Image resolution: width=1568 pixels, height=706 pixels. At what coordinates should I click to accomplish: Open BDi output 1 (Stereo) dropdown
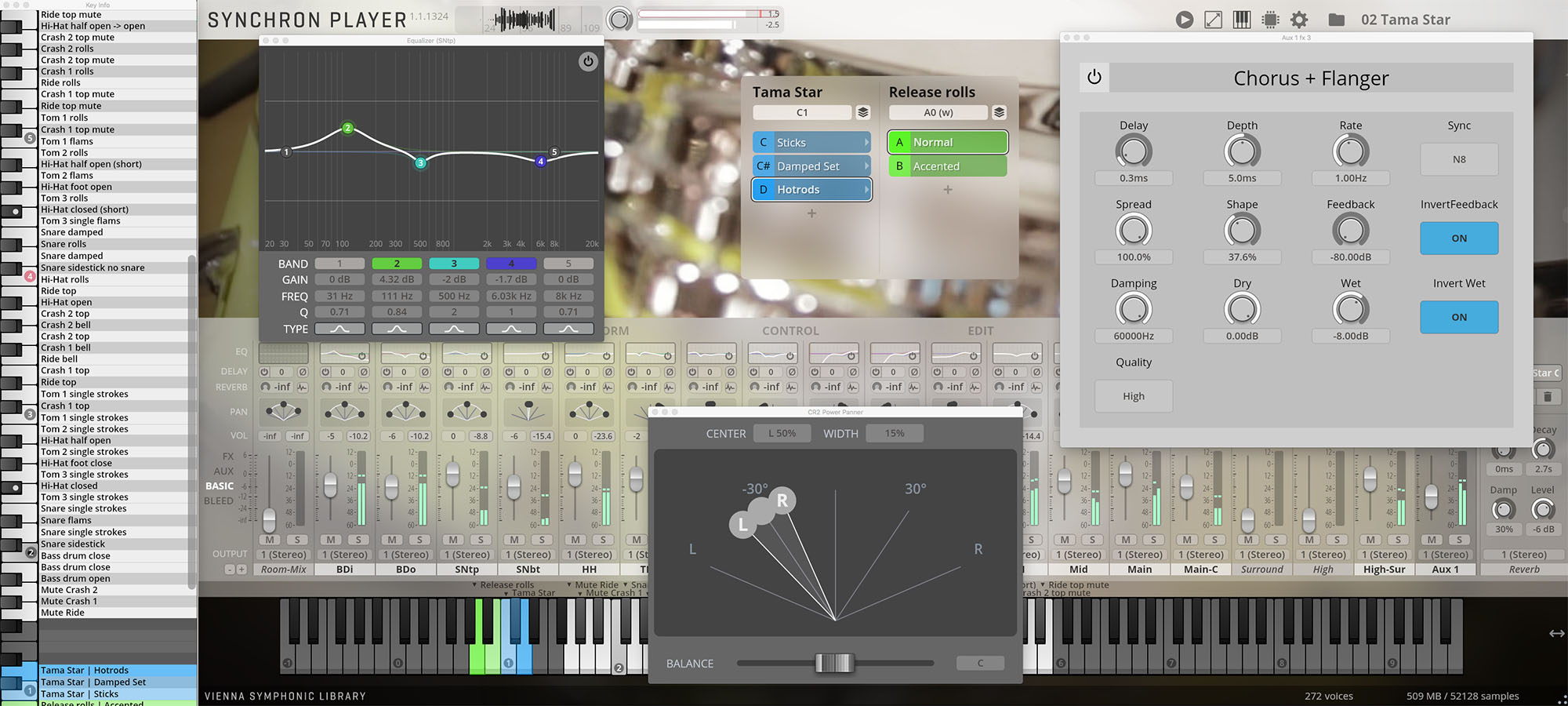(345, 555)
